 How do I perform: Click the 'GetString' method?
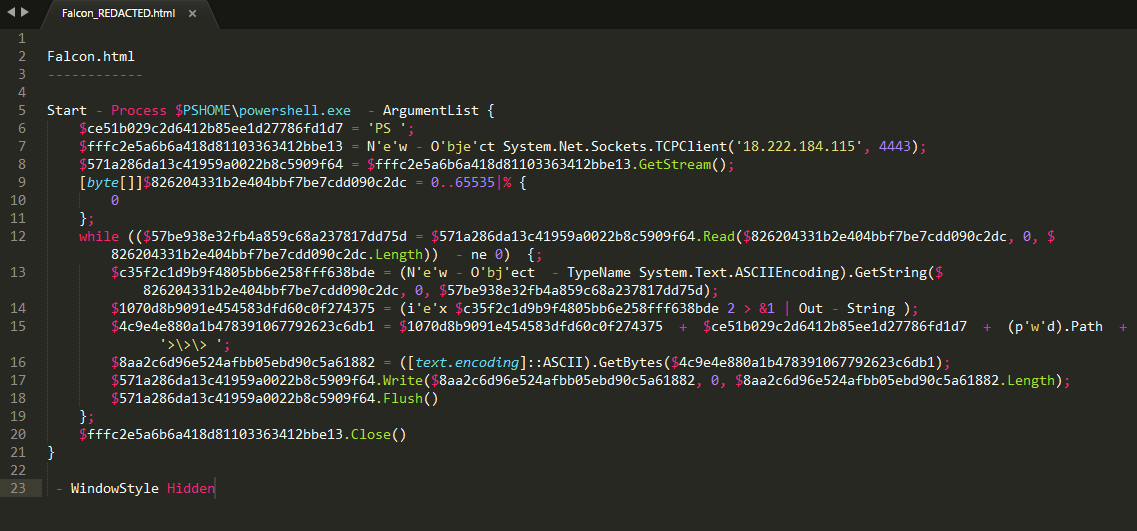[893, 273]
